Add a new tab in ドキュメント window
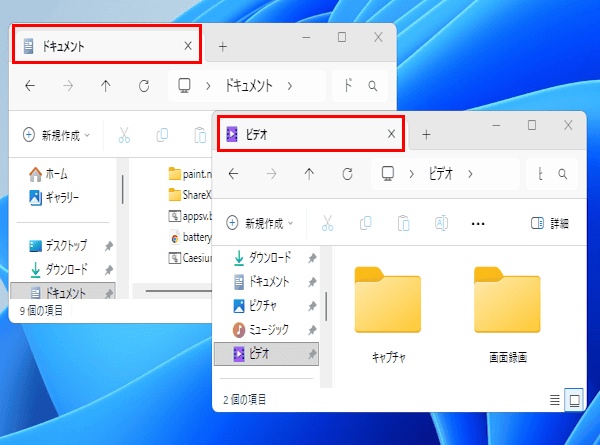Screen dimensions: 600x445 (x=223, y=47)
